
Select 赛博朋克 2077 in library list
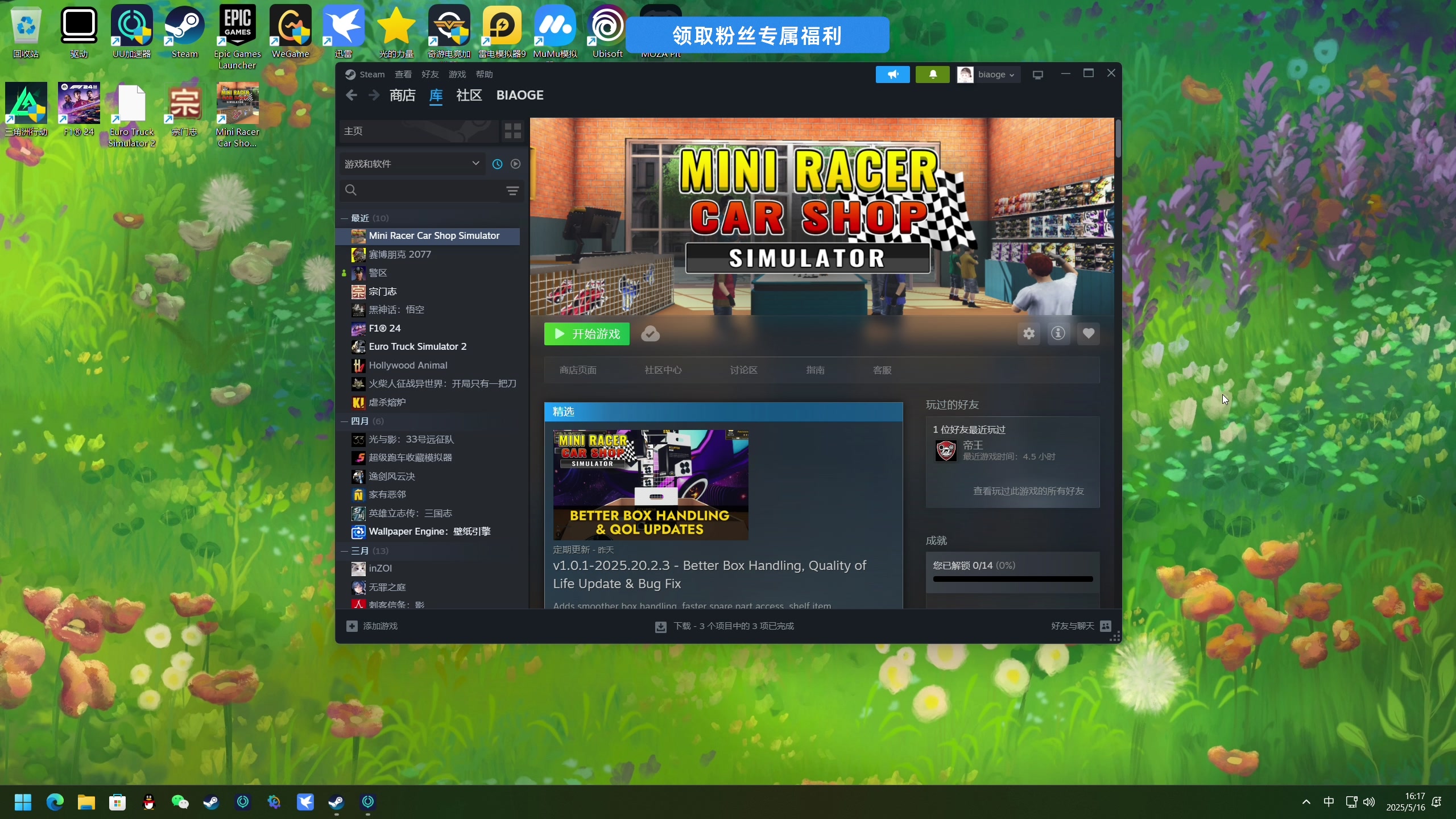(428, 255)
